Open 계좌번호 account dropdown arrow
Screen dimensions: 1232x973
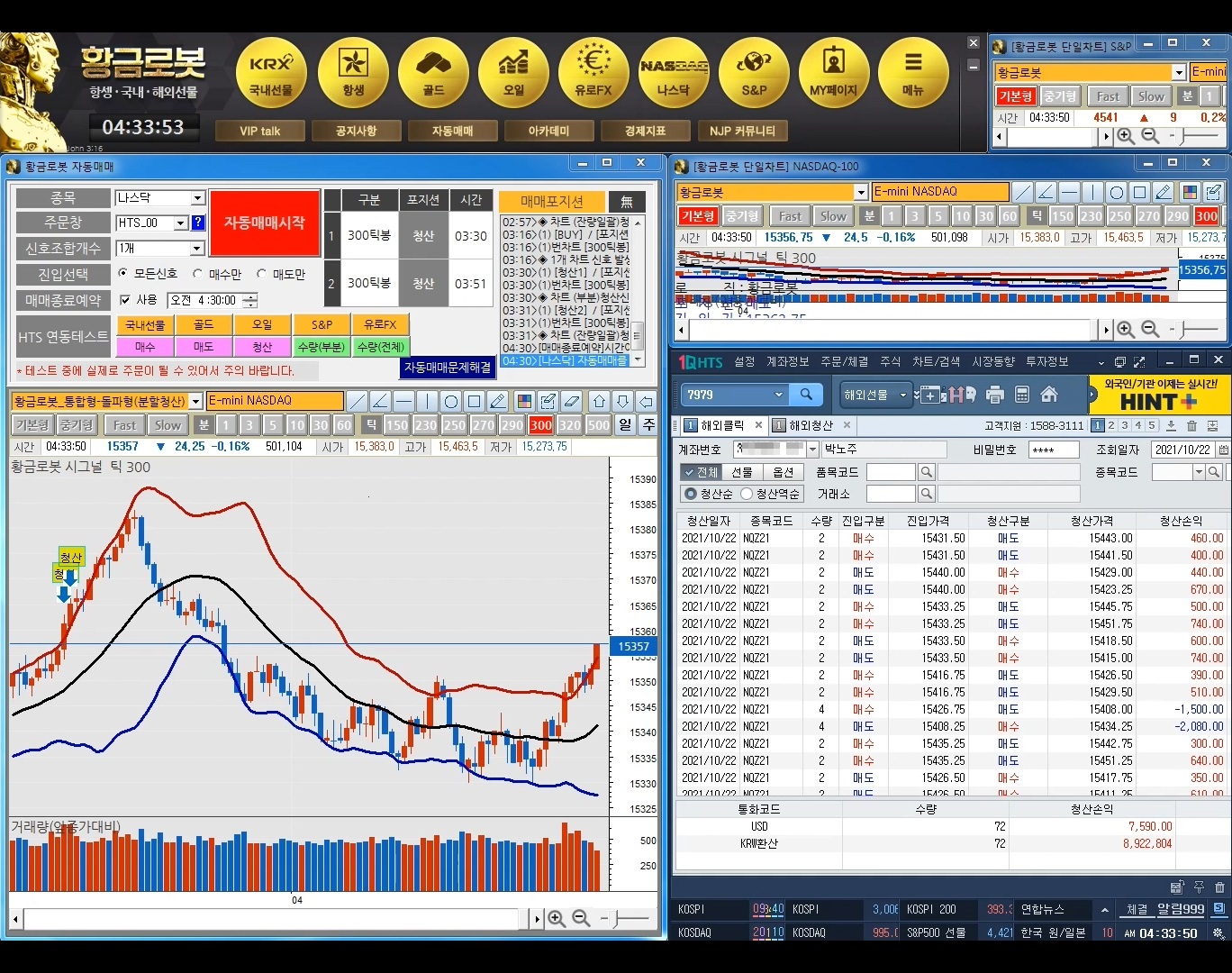tap(812, 450)
